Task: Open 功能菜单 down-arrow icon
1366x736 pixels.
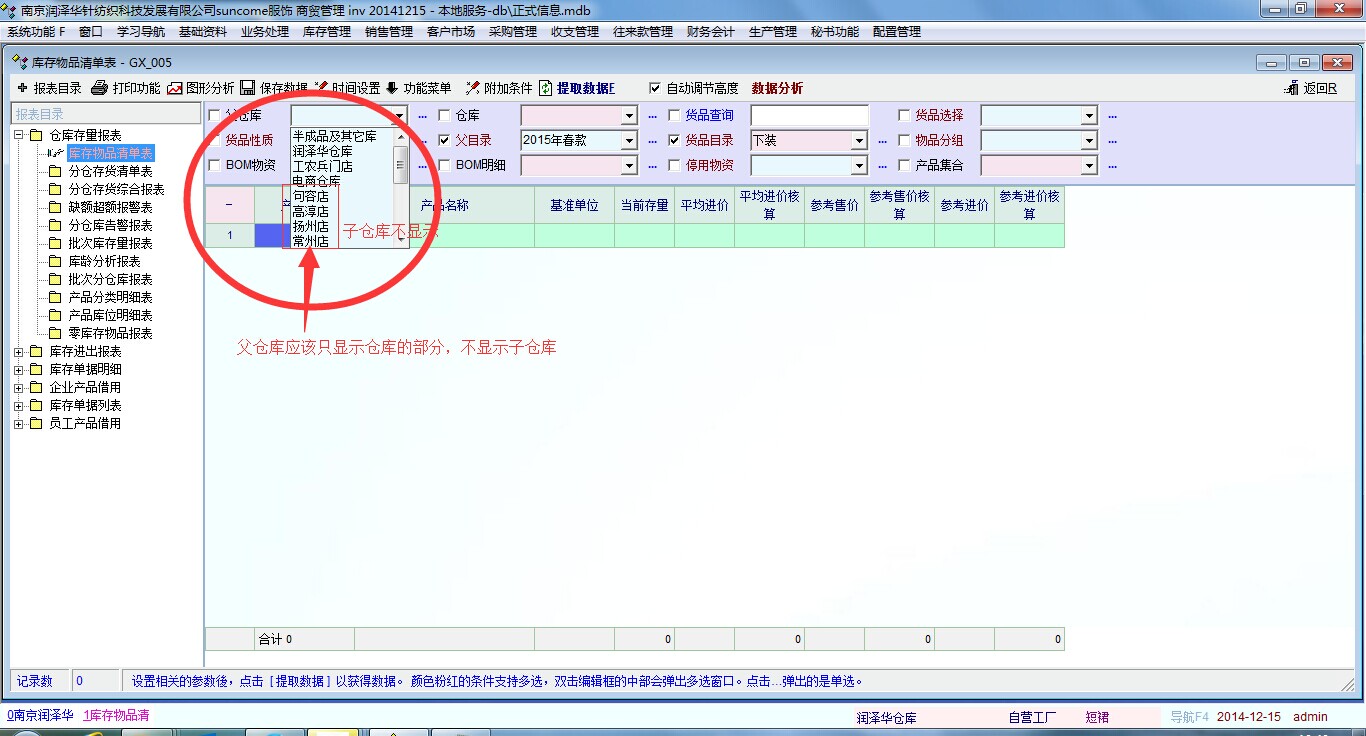Action: point(392,88)
